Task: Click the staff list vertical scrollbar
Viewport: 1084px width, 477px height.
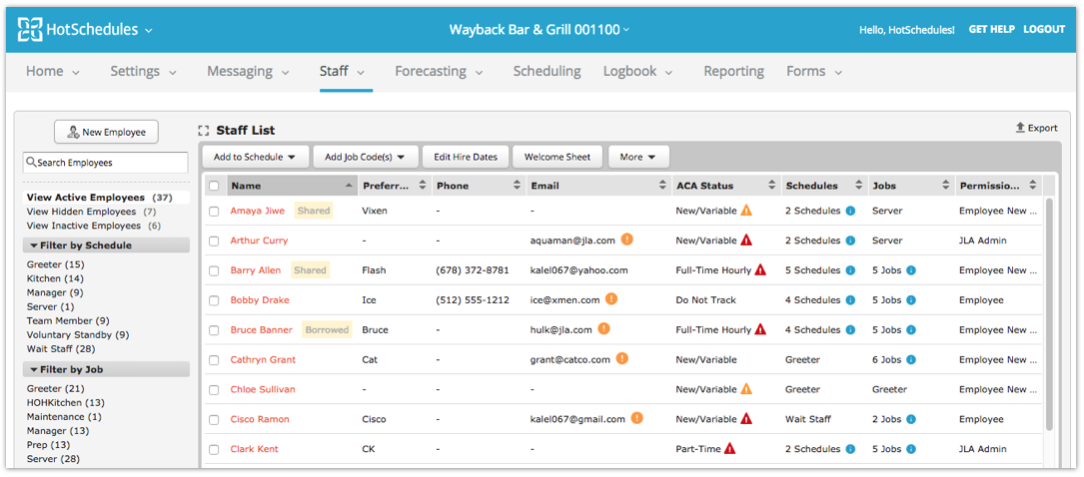Action: coord(1049,310)
